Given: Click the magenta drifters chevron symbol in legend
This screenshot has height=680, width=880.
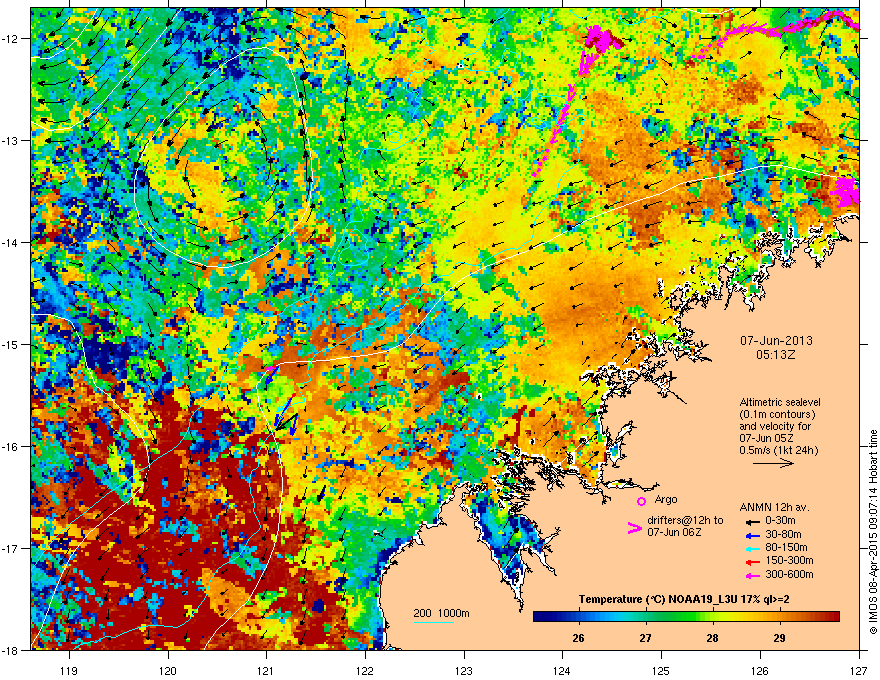Looking at the screenshot, I should point(634,528).
